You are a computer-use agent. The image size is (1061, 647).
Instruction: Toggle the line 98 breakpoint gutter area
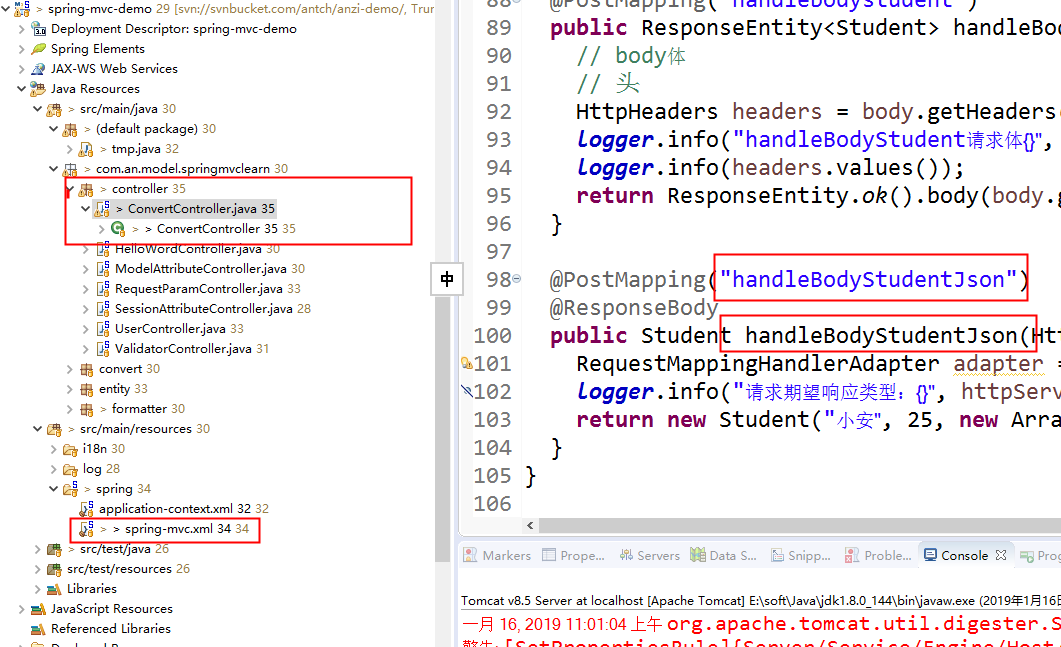[468, 279]
